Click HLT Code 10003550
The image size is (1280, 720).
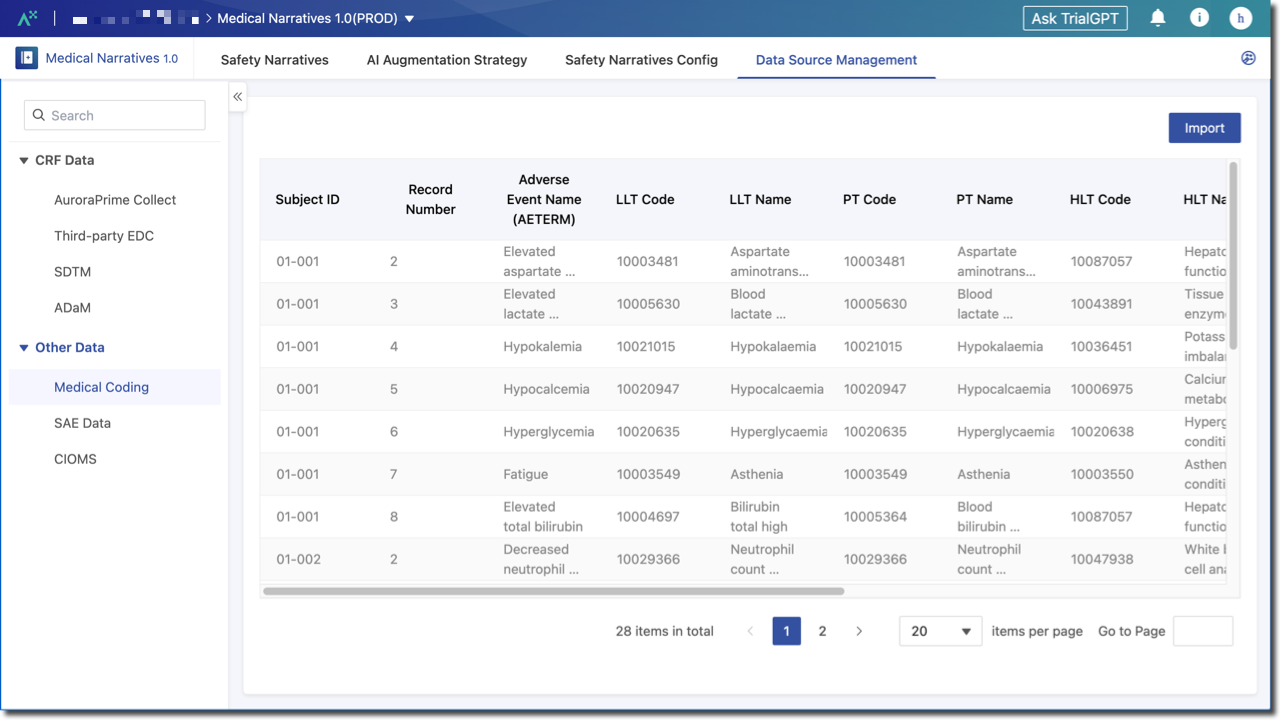(1101, 474)
